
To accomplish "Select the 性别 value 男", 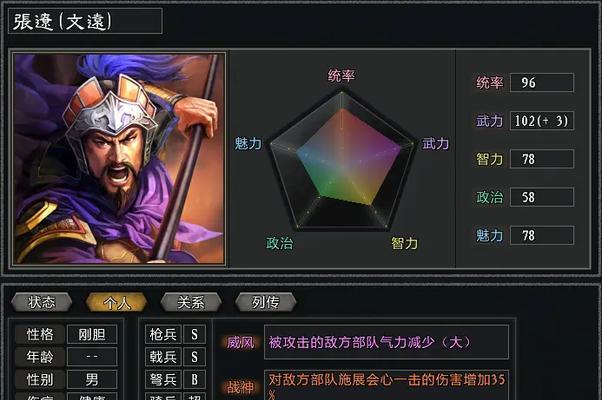I will tap(92, 380).
